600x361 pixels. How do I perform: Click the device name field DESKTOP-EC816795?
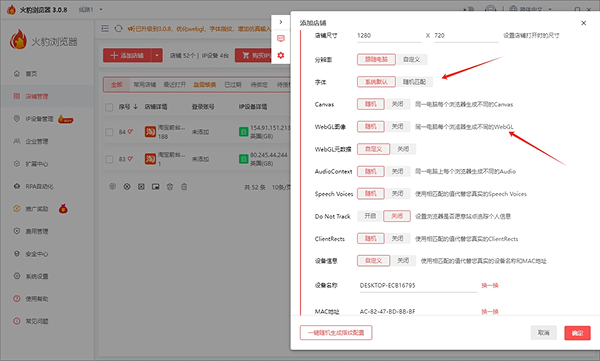[x=418, y=286]
